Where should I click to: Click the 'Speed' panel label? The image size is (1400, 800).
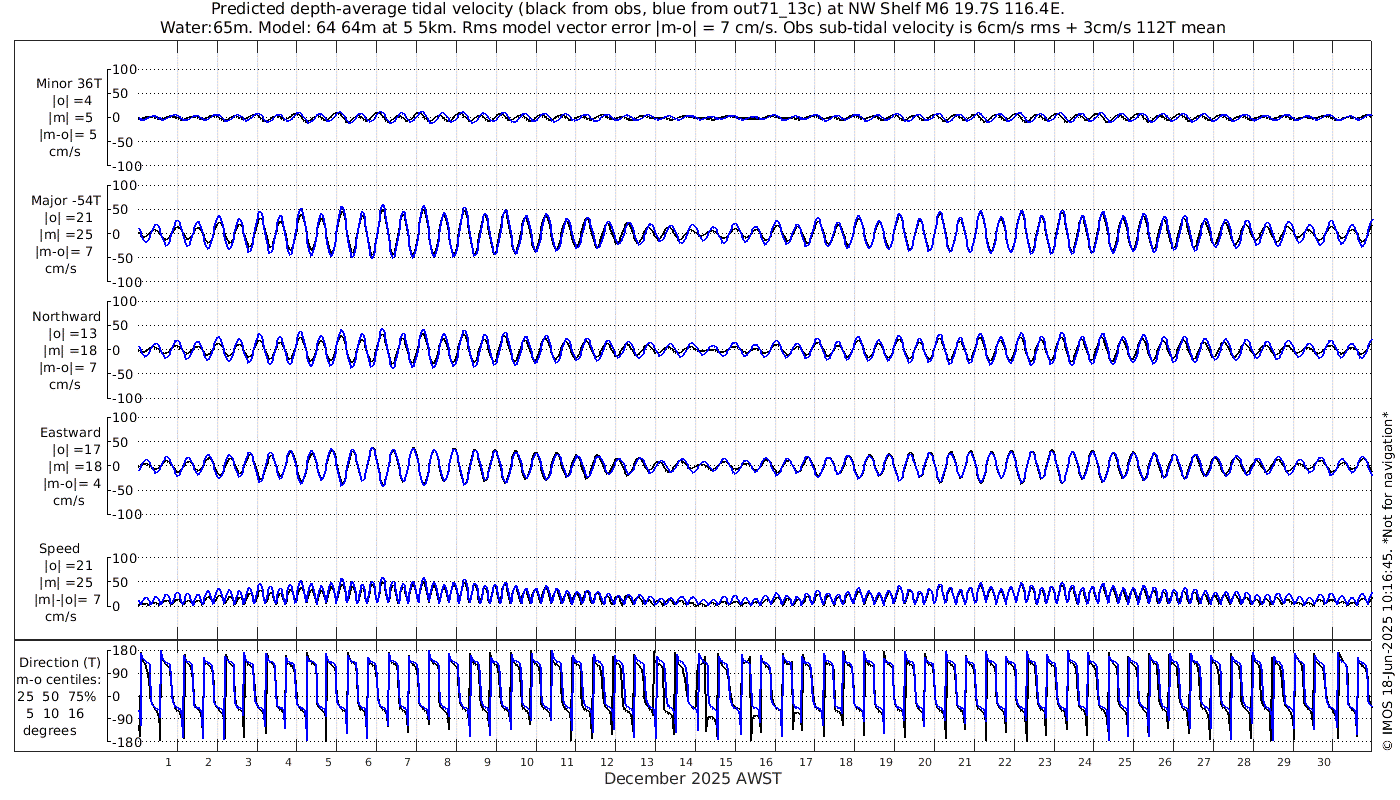point(59,549)
